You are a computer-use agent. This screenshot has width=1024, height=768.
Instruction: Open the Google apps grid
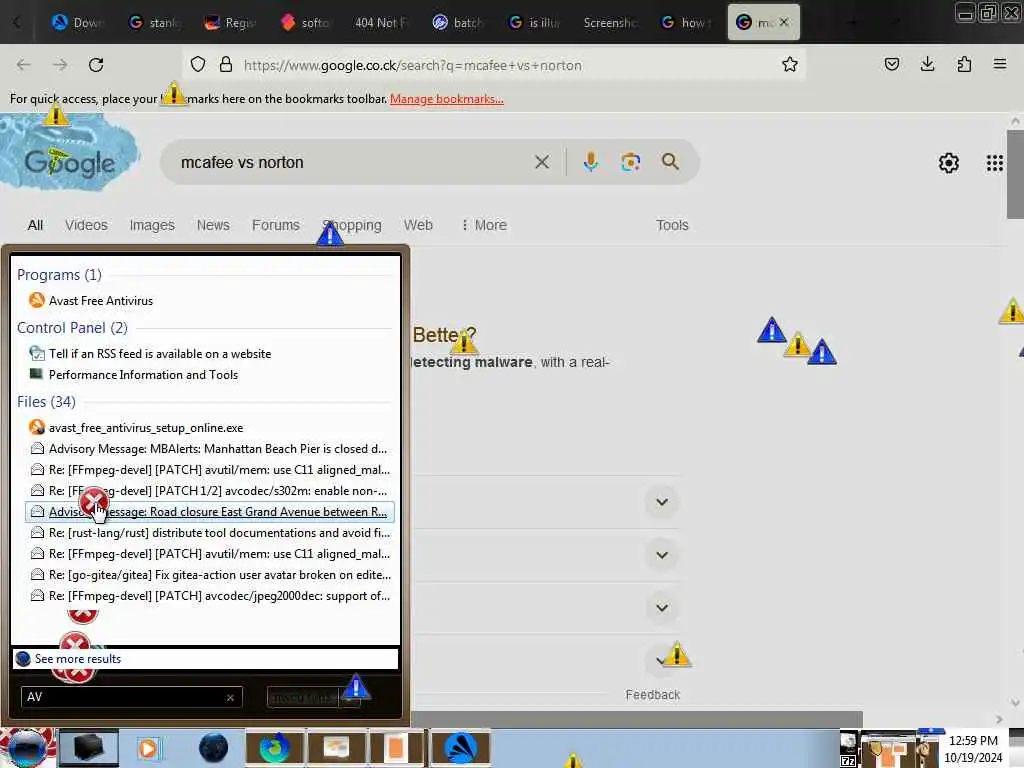pos(994,163)
